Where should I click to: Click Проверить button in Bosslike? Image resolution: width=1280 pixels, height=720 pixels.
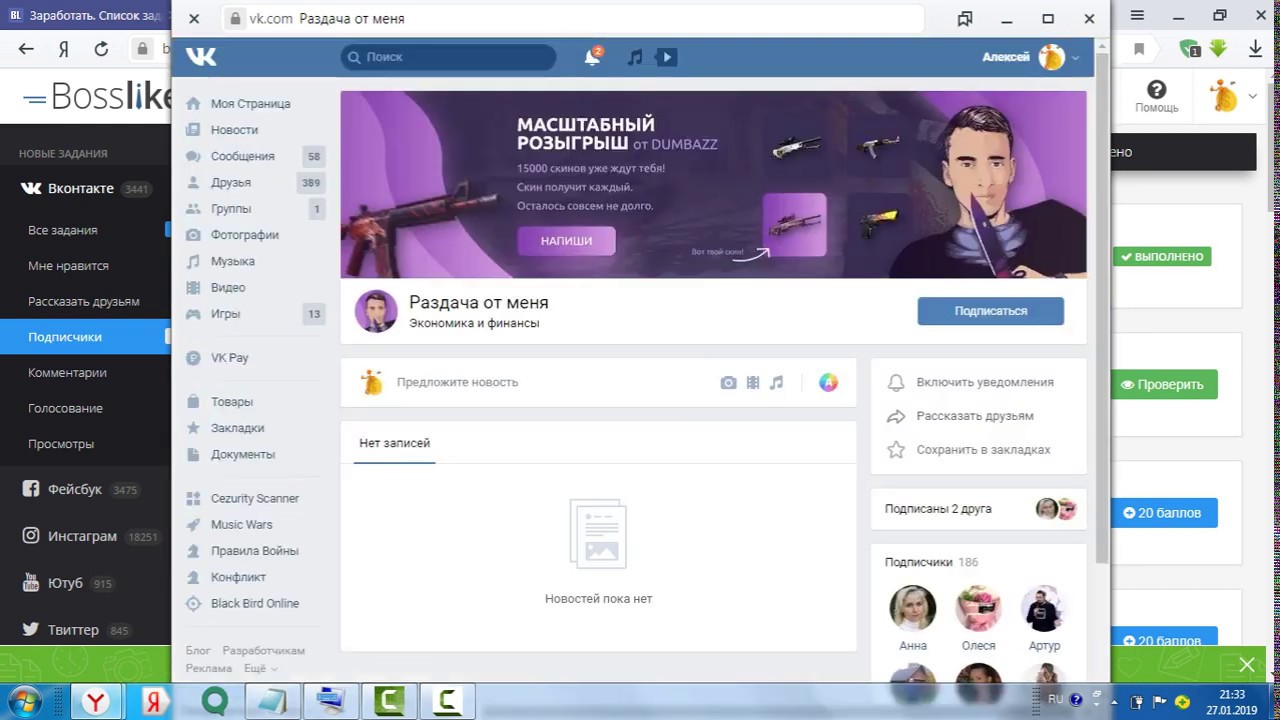(1164, 384)
